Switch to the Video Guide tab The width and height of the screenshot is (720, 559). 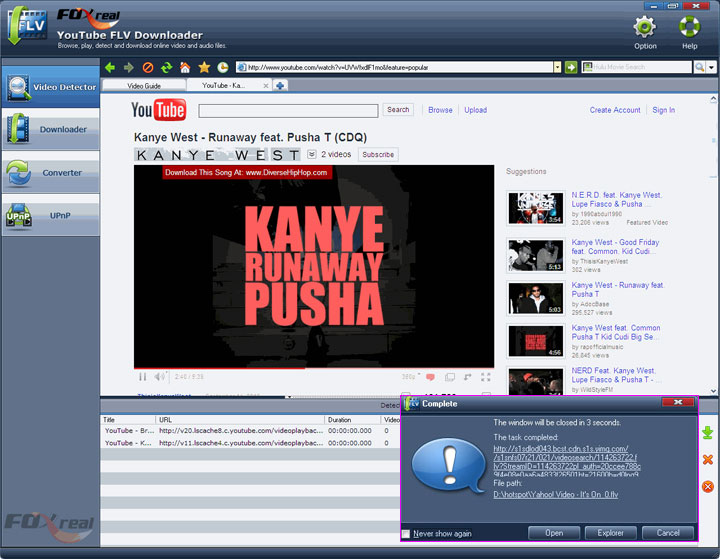tap(144, 86)
